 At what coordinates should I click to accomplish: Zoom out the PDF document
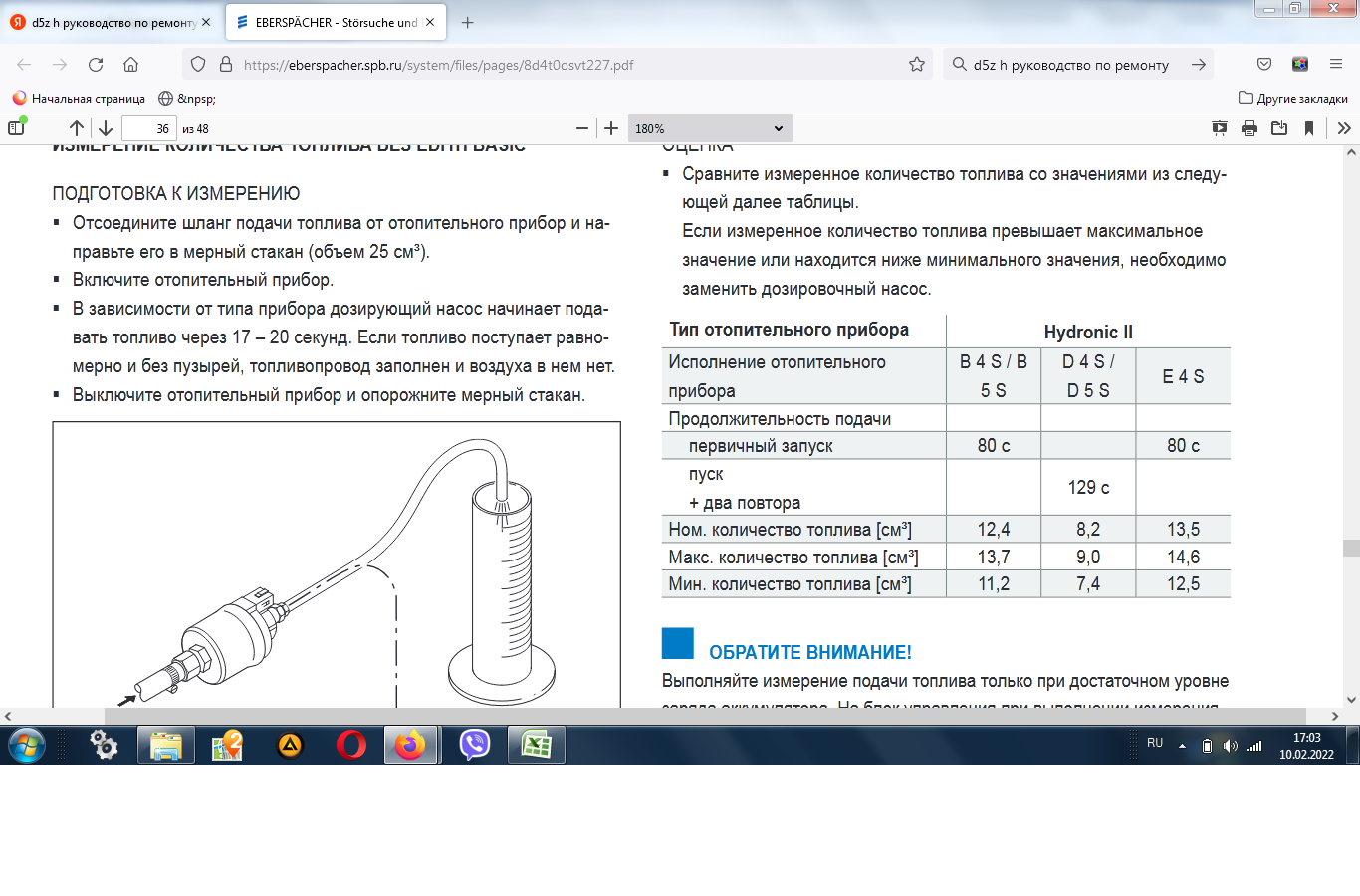[x=582, y=128]
